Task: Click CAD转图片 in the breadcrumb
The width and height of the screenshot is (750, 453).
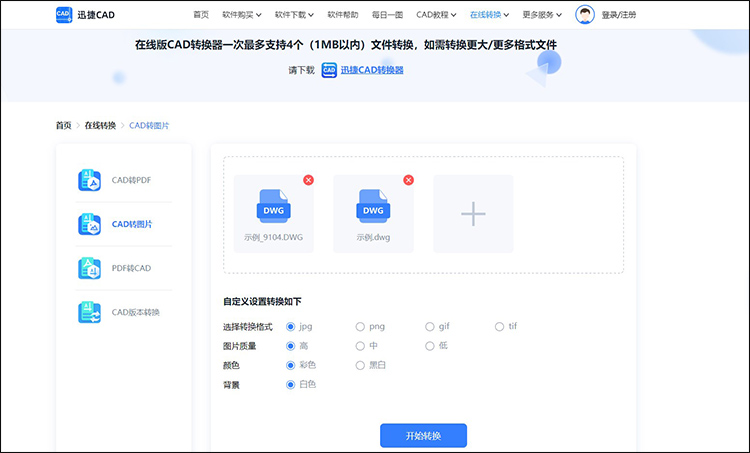Action: [149, 125]
